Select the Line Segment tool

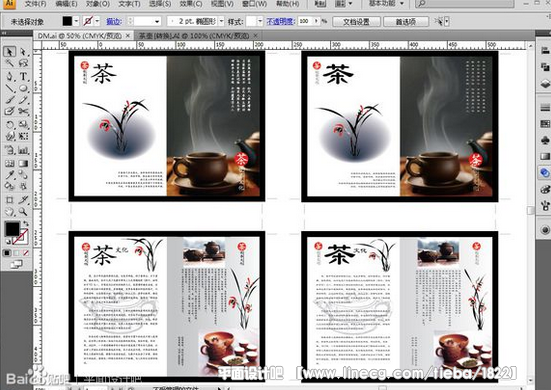coord(9,88)
